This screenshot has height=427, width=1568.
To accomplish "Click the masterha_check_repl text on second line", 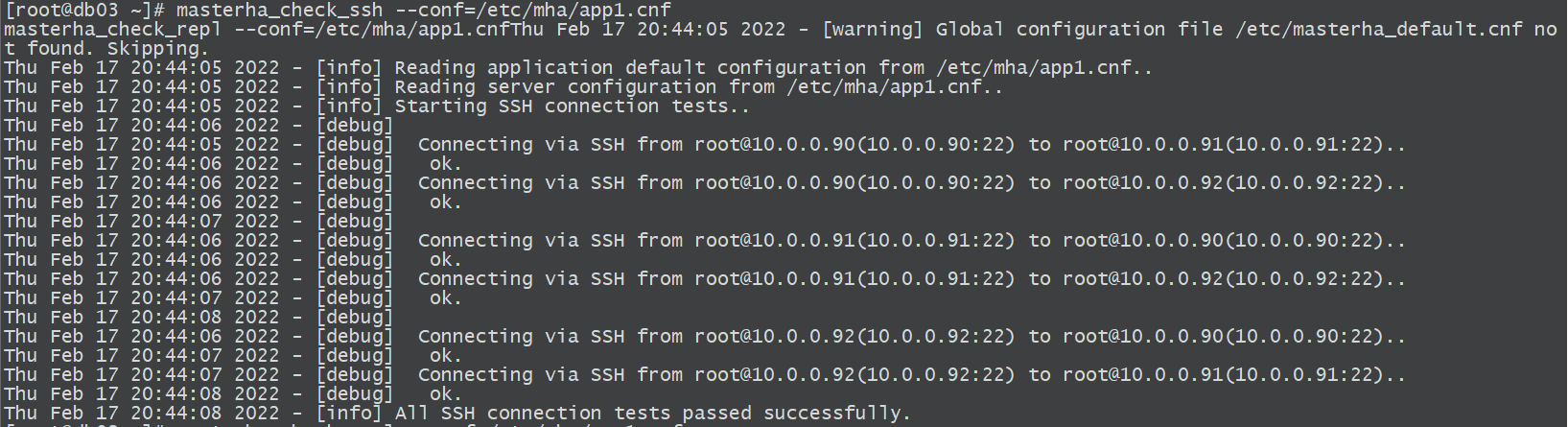I will point(112,29).
